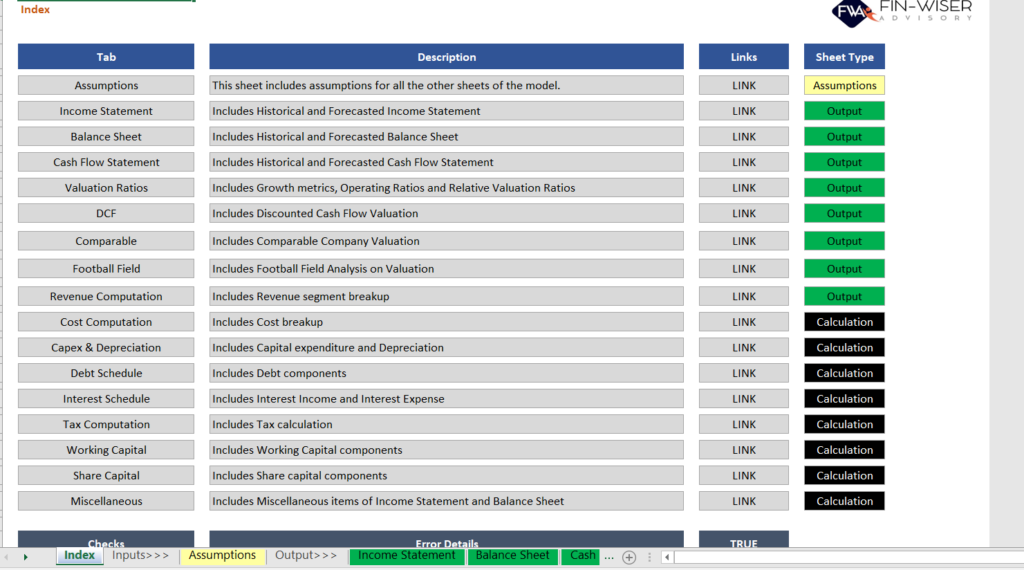Click the next sheet navigation arrow
Image resolution: width=1024 pixels, height=570 pixels.
25,557
